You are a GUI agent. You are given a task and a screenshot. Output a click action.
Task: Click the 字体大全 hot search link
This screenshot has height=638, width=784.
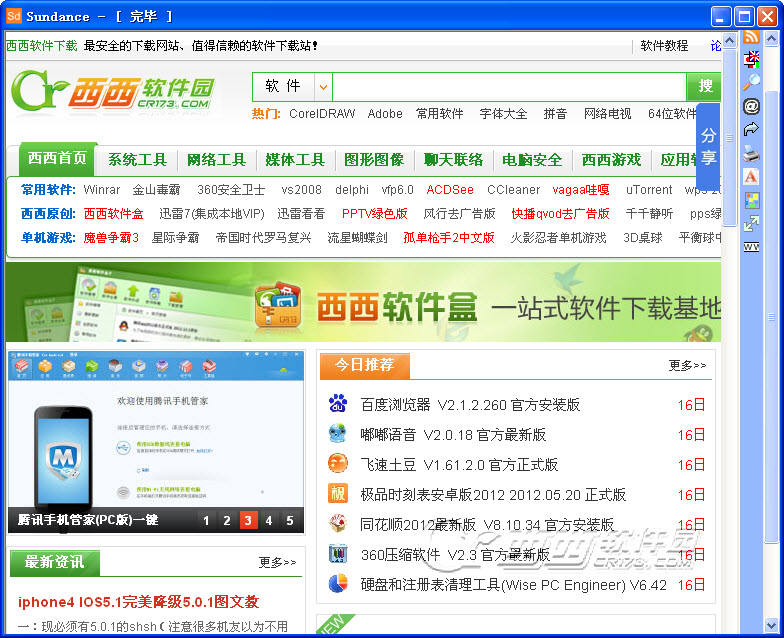coord(504,114)
